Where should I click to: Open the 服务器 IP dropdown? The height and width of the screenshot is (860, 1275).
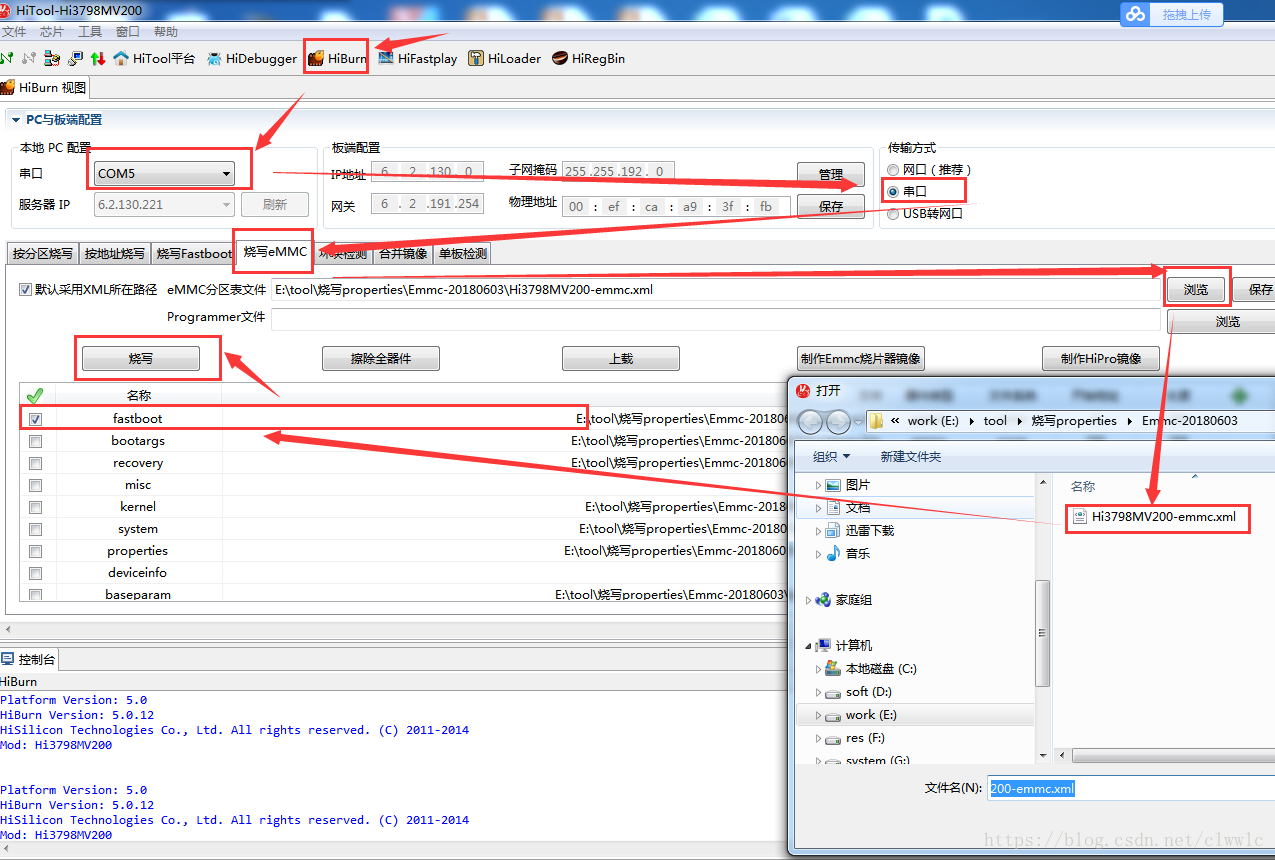164,204
